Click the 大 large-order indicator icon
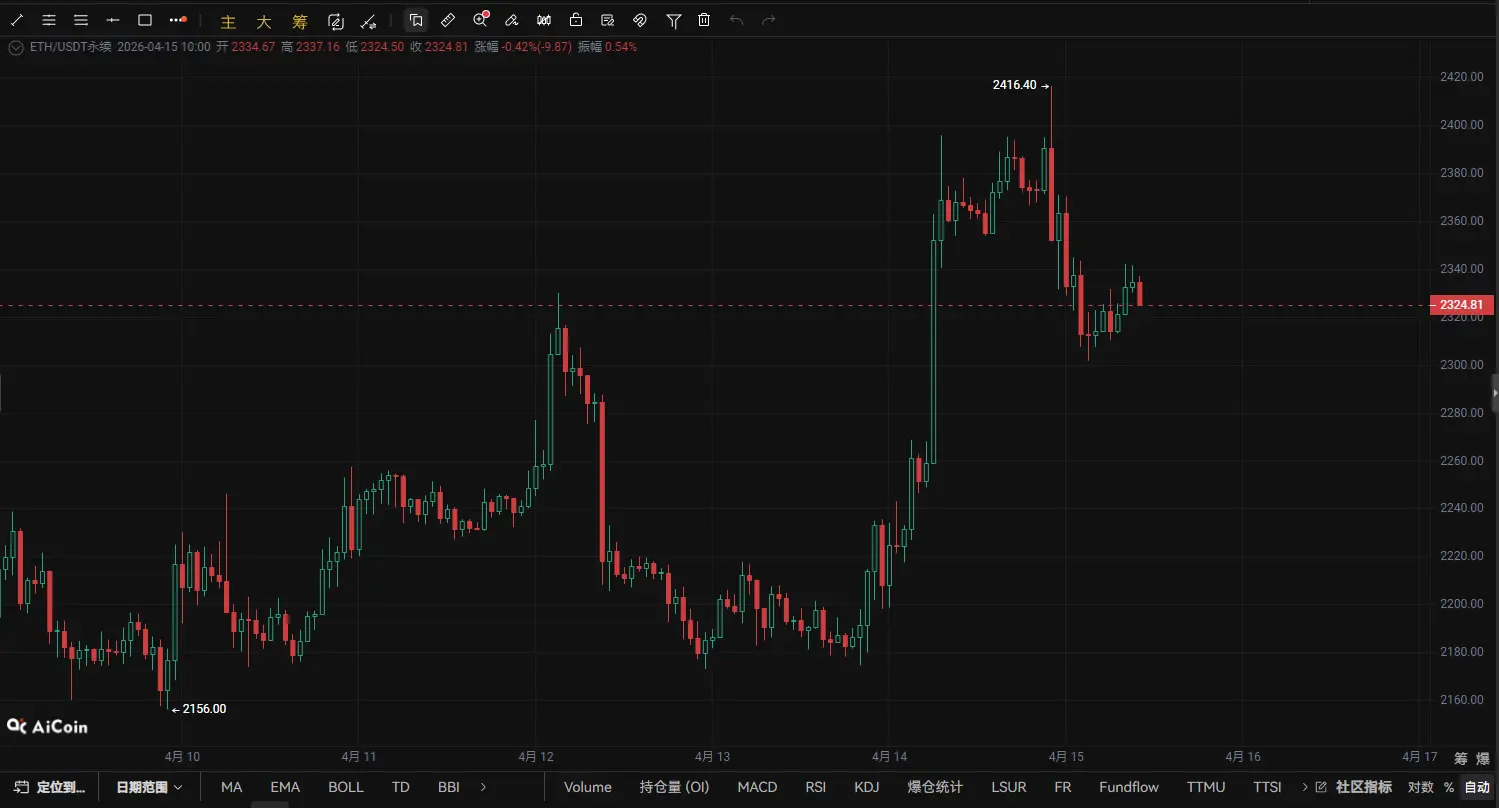The image size is (1499, 808). click(x=264, y=21)
